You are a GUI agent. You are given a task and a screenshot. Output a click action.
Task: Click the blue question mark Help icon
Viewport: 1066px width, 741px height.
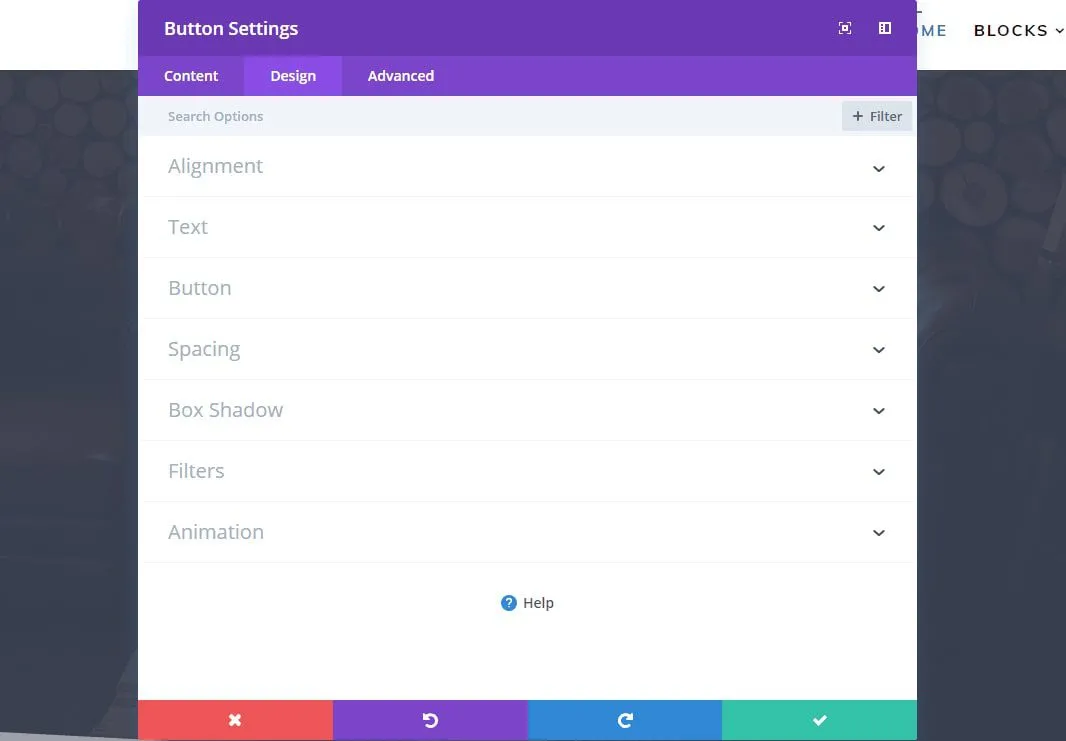pos(509,603)
